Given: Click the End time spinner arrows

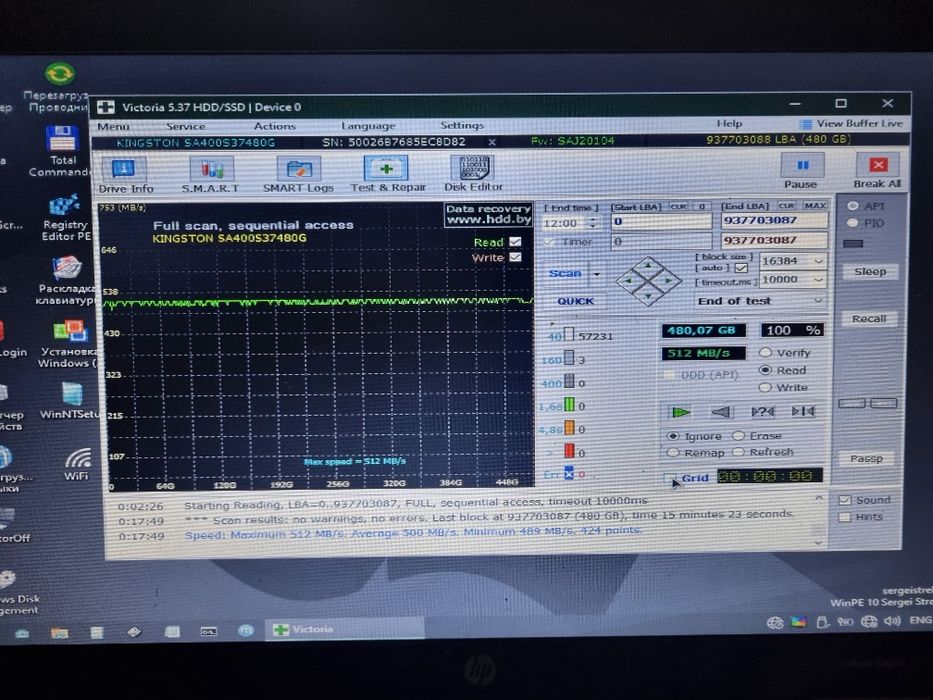Looking at the screenshot, I should pos(593,223).
